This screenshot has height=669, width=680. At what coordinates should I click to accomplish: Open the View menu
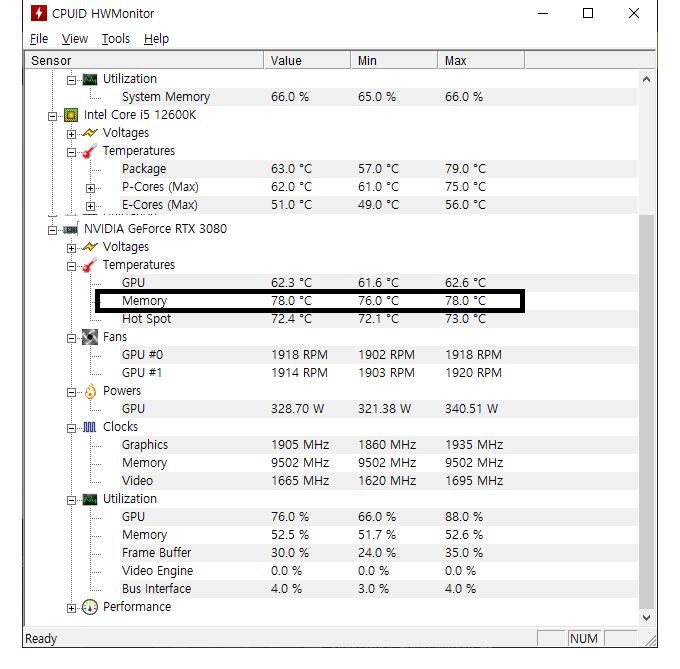75,39
